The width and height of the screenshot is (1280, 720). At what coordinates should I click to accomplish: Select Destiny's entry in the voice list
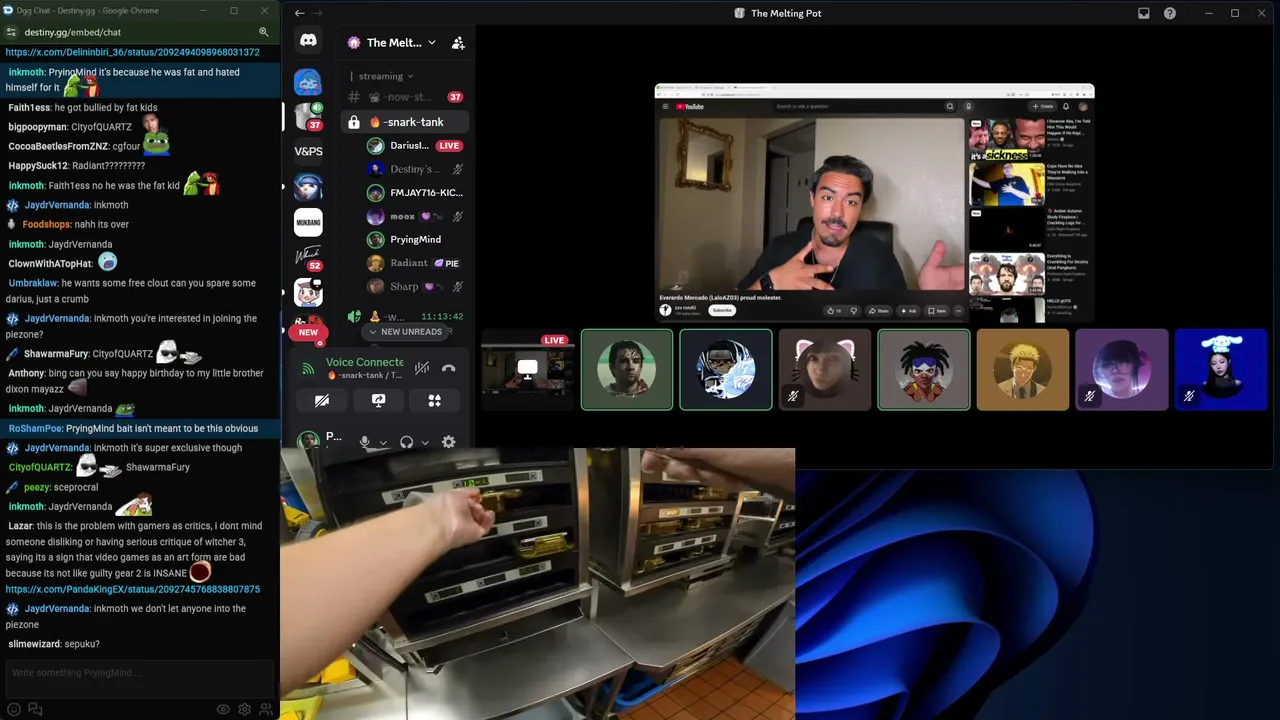415,169
